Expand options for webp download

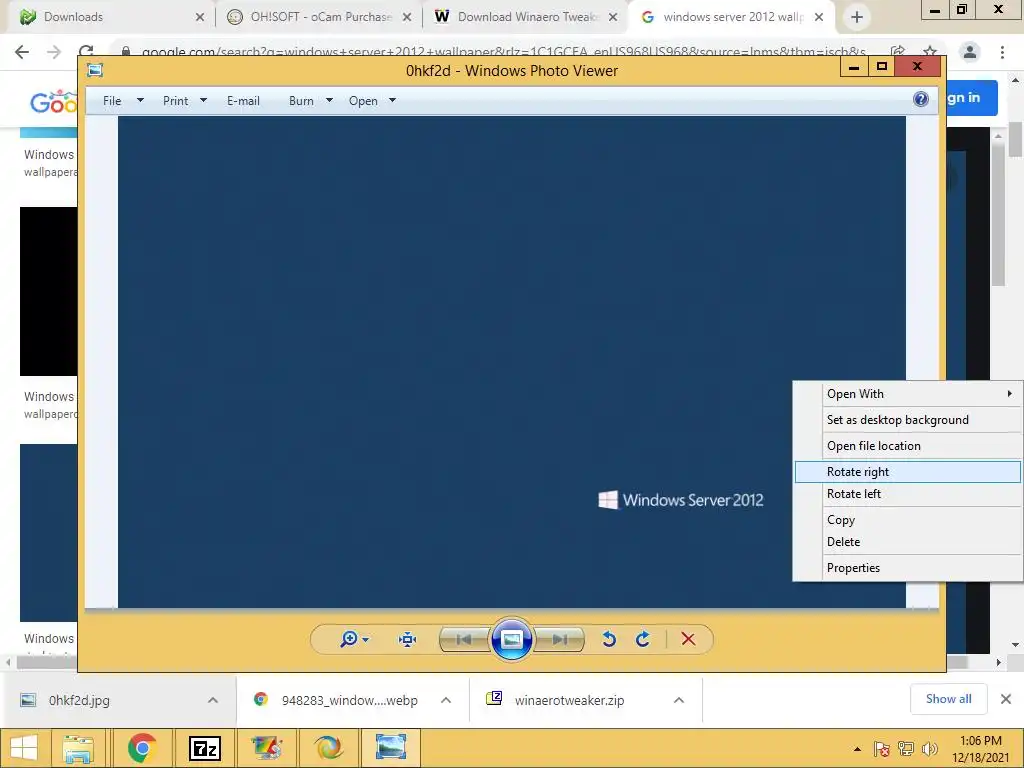[446, 700]
